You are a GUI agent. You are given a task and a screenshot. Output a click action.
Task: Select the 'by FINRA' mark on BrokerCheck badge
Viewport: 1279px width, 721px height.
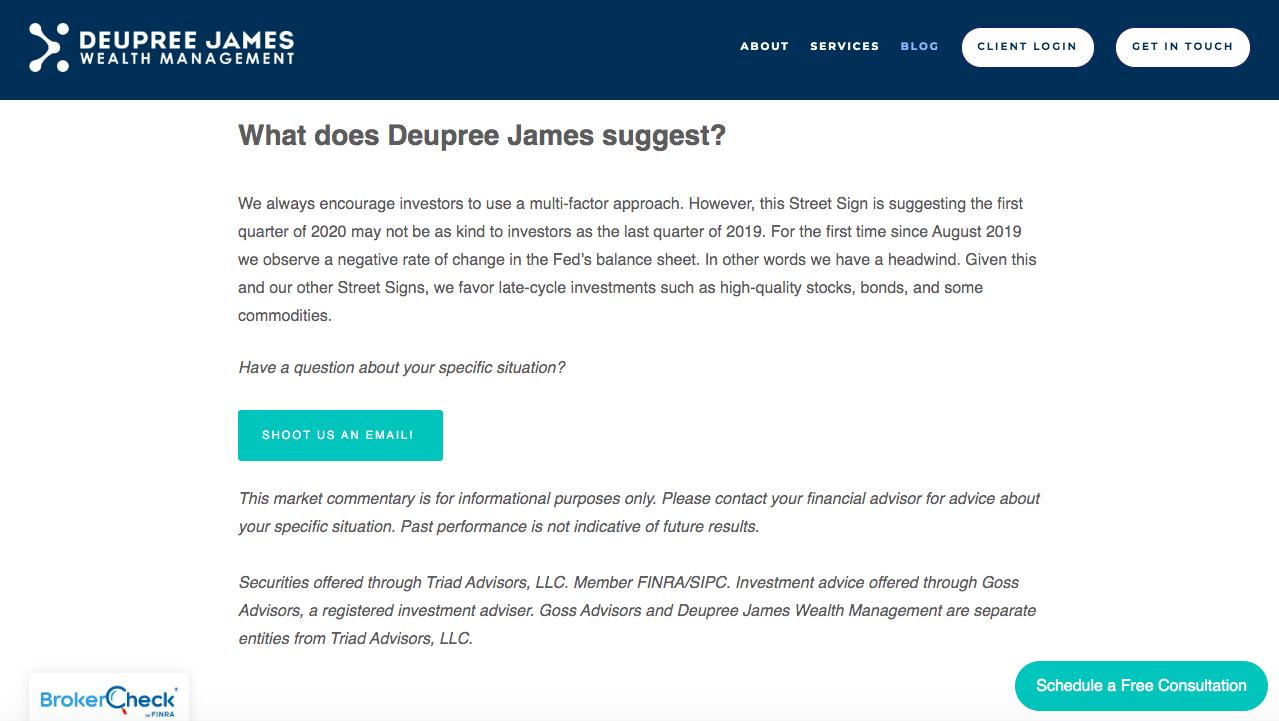pyautogui.click(x=160, y=713)
